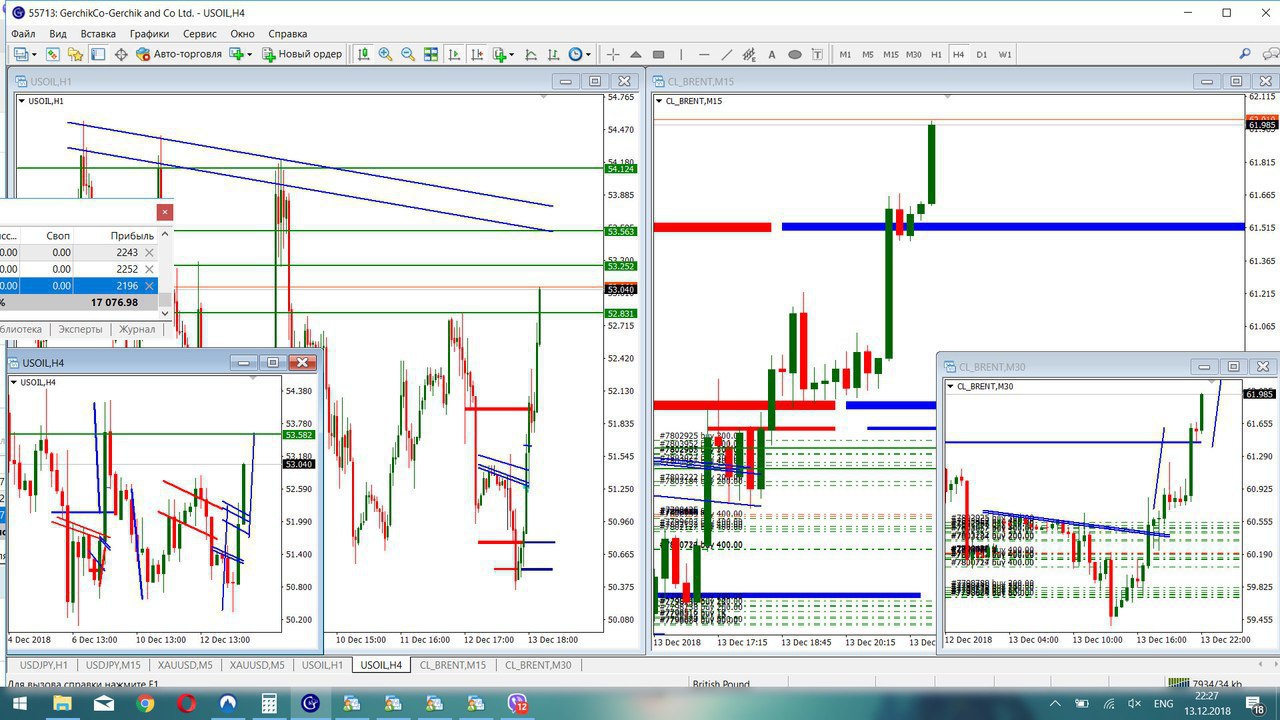
Task: Select the rectangle shape tool
Action: [x=658, y=54]
